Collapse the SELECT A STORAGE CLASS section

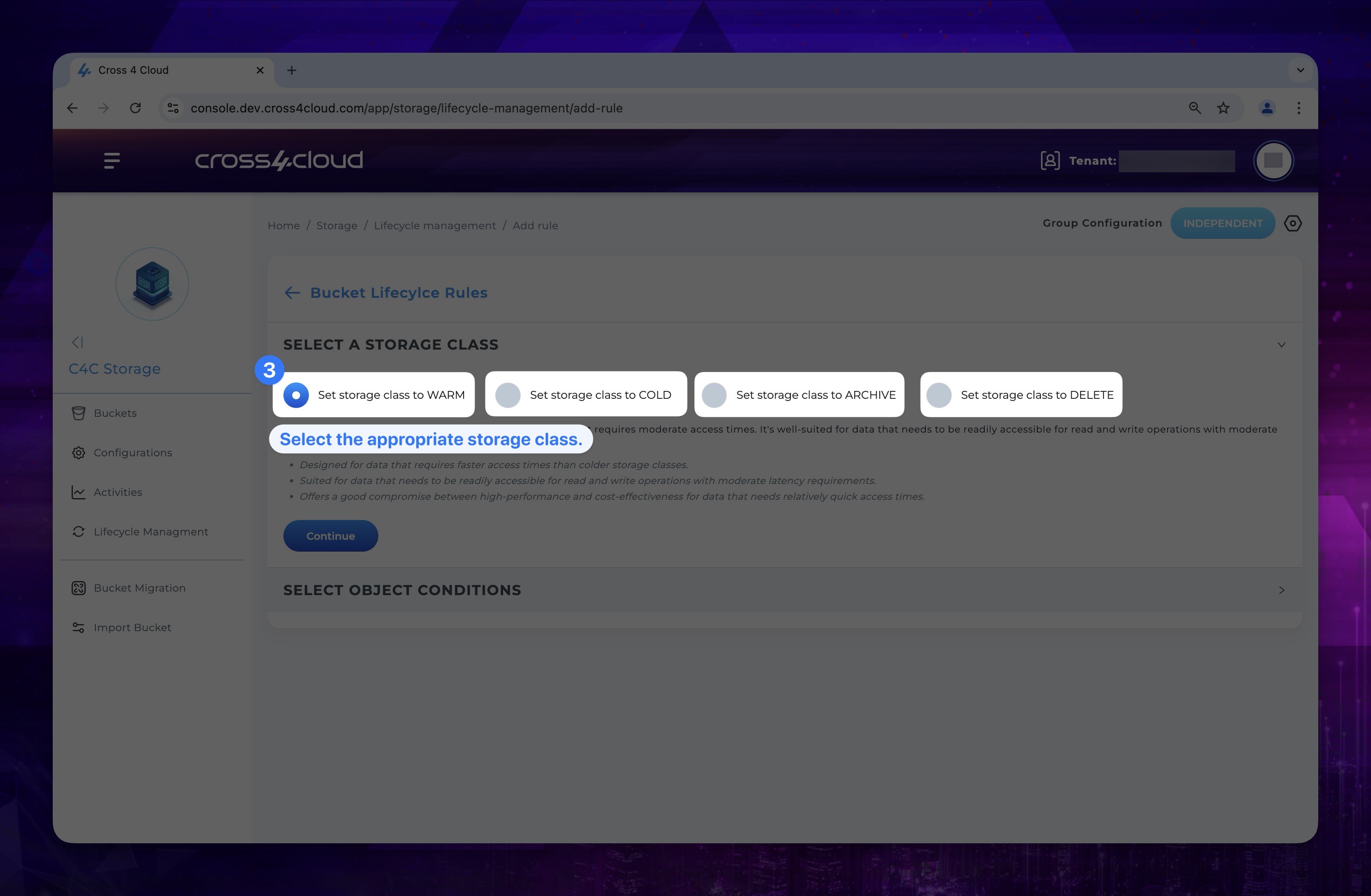point(1281,345)
